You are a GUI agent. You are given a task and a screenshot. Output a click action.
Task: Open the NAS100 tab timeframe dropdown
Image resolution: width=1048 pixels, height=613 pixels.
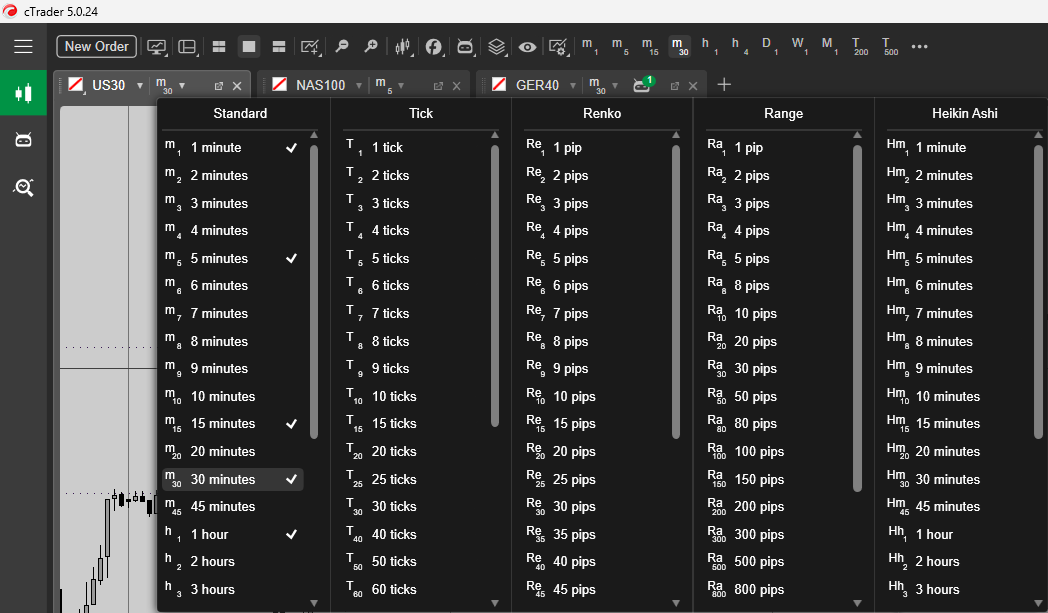pos(401,86)
